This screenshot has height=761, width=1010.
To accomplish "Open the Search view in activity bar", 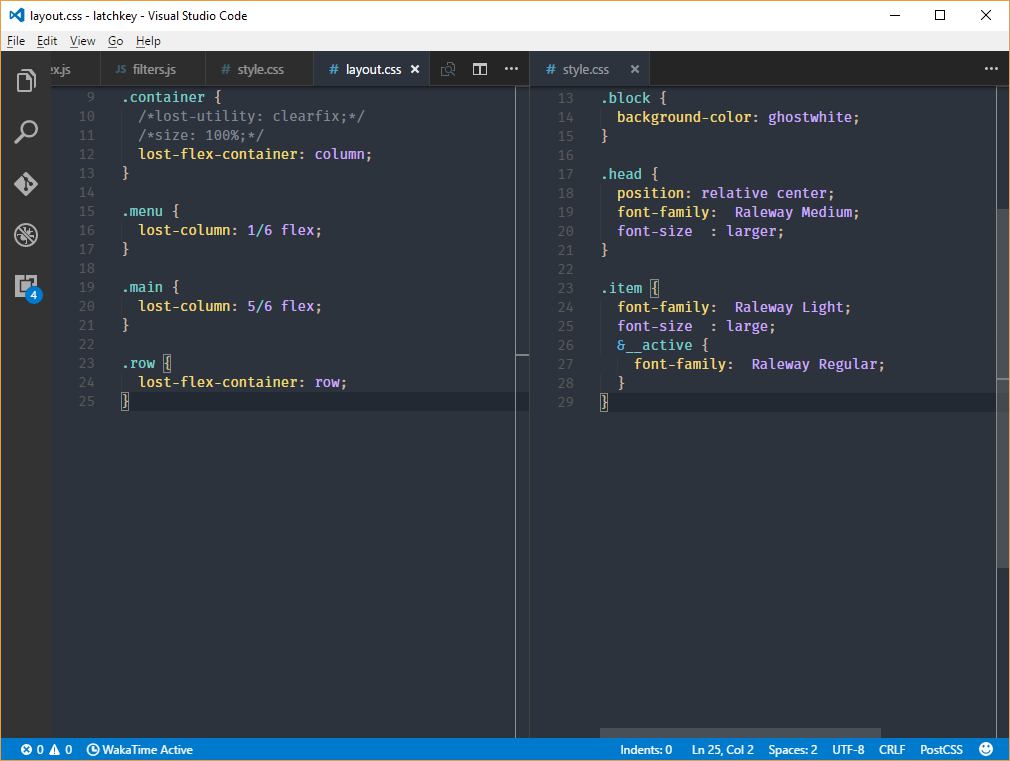I will tap(26, 132).
